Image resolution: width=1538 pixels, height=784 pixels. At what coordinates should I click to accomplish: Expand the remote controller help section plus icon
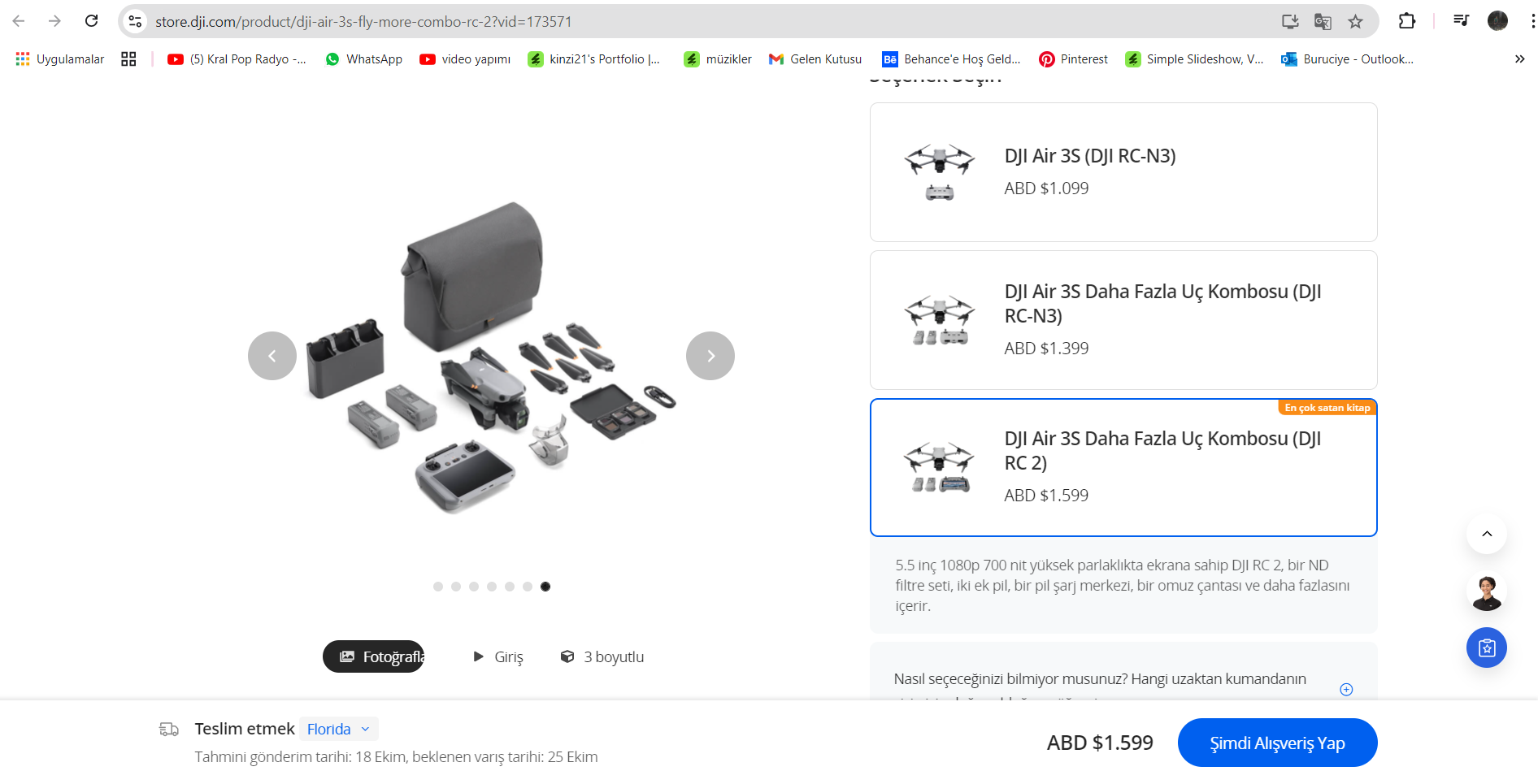pos(1346,689)
